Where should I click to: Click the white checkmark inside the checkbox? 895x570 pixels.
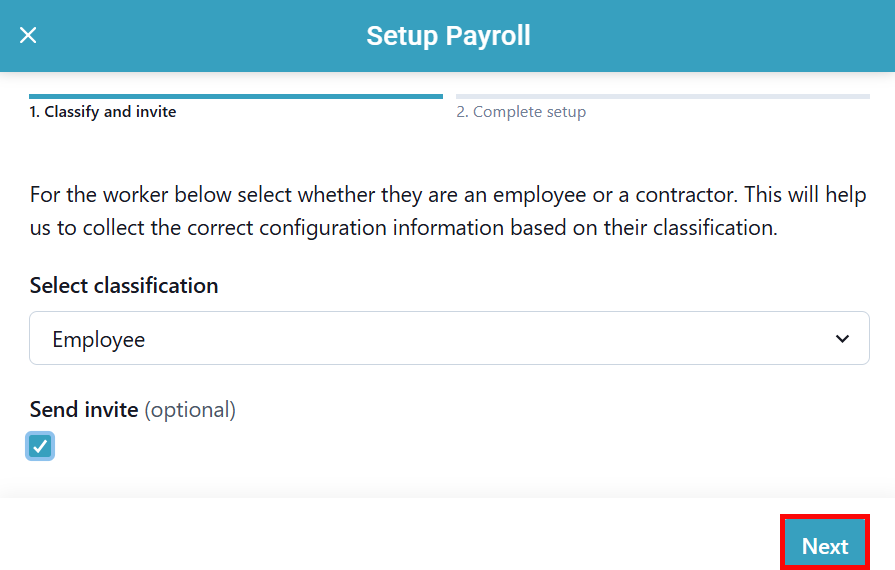click(x=40, y=446)
